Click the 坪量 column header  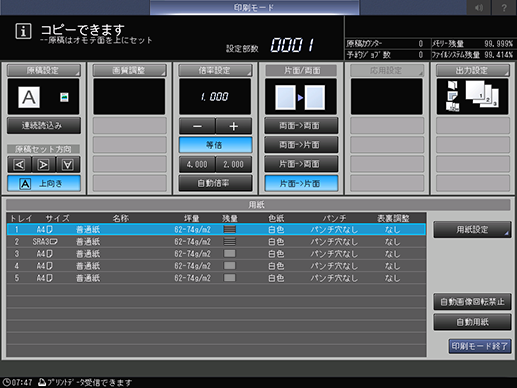[x=192, y=218]
